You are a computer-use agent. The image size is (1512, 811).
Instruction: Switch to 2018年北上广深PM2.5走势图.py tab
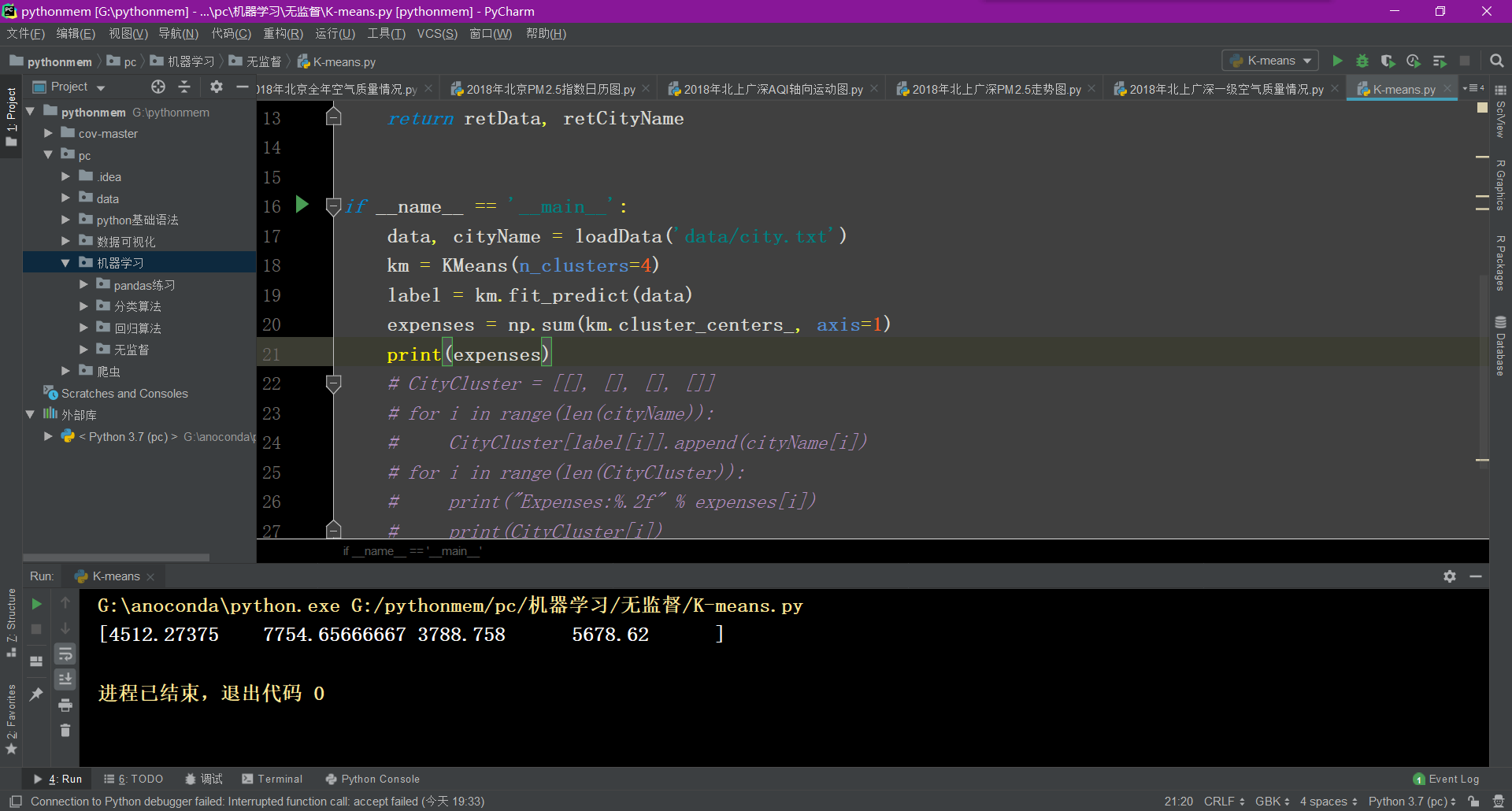[996, 89]
